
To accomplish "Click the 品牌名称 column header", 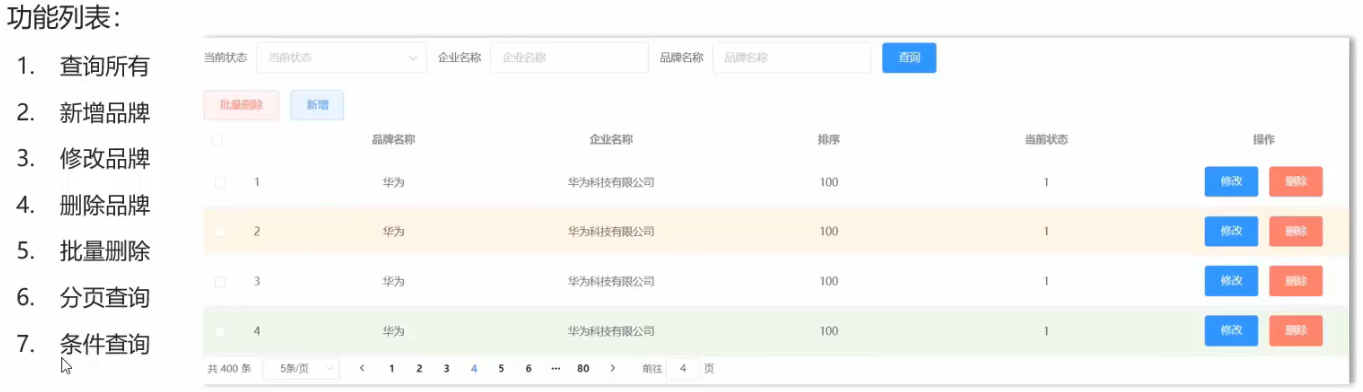I will pyautogui.click(x=393, y=140).
